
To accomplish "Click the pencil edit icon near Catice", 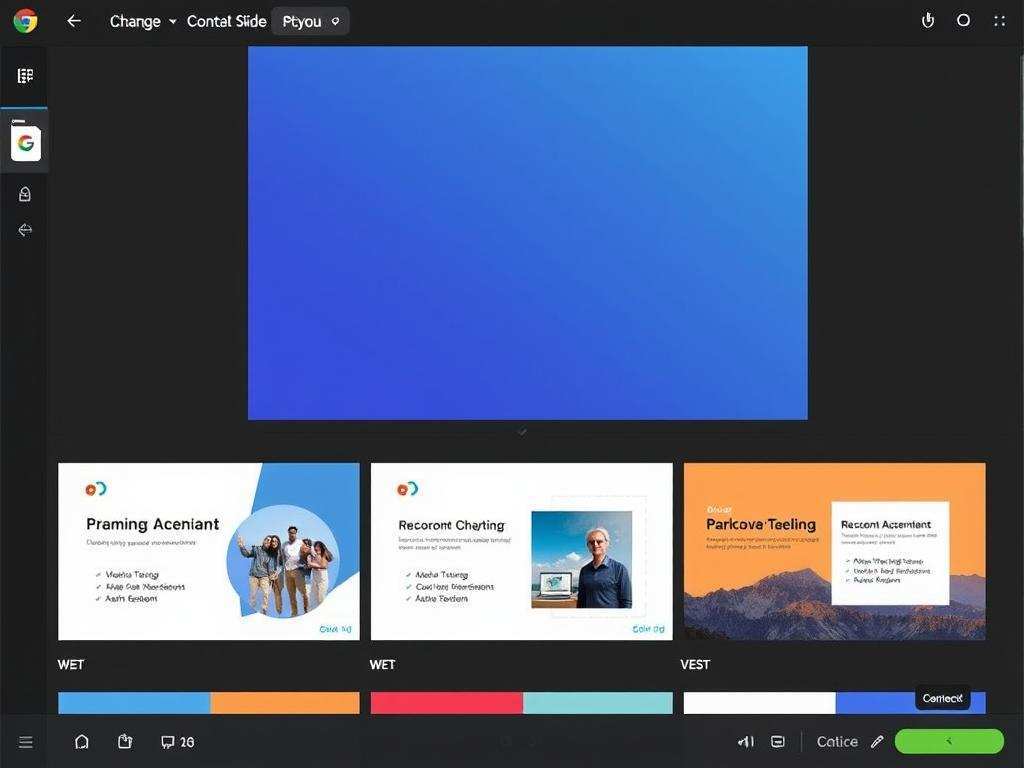I will [x=877, y=742].
